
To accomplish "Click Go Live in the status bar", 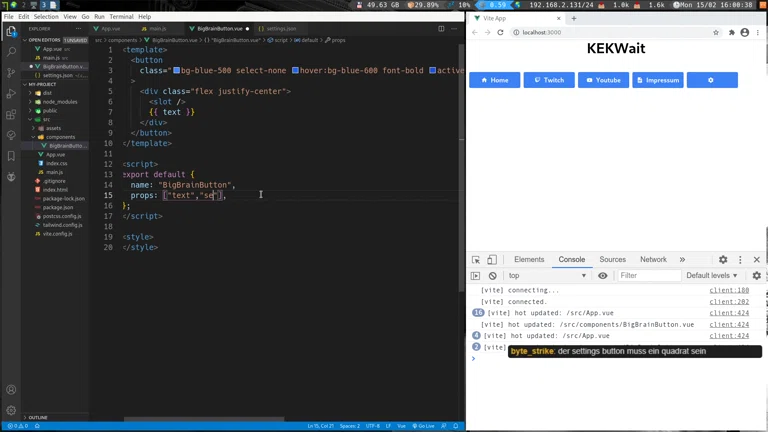I will click(424, 426).
